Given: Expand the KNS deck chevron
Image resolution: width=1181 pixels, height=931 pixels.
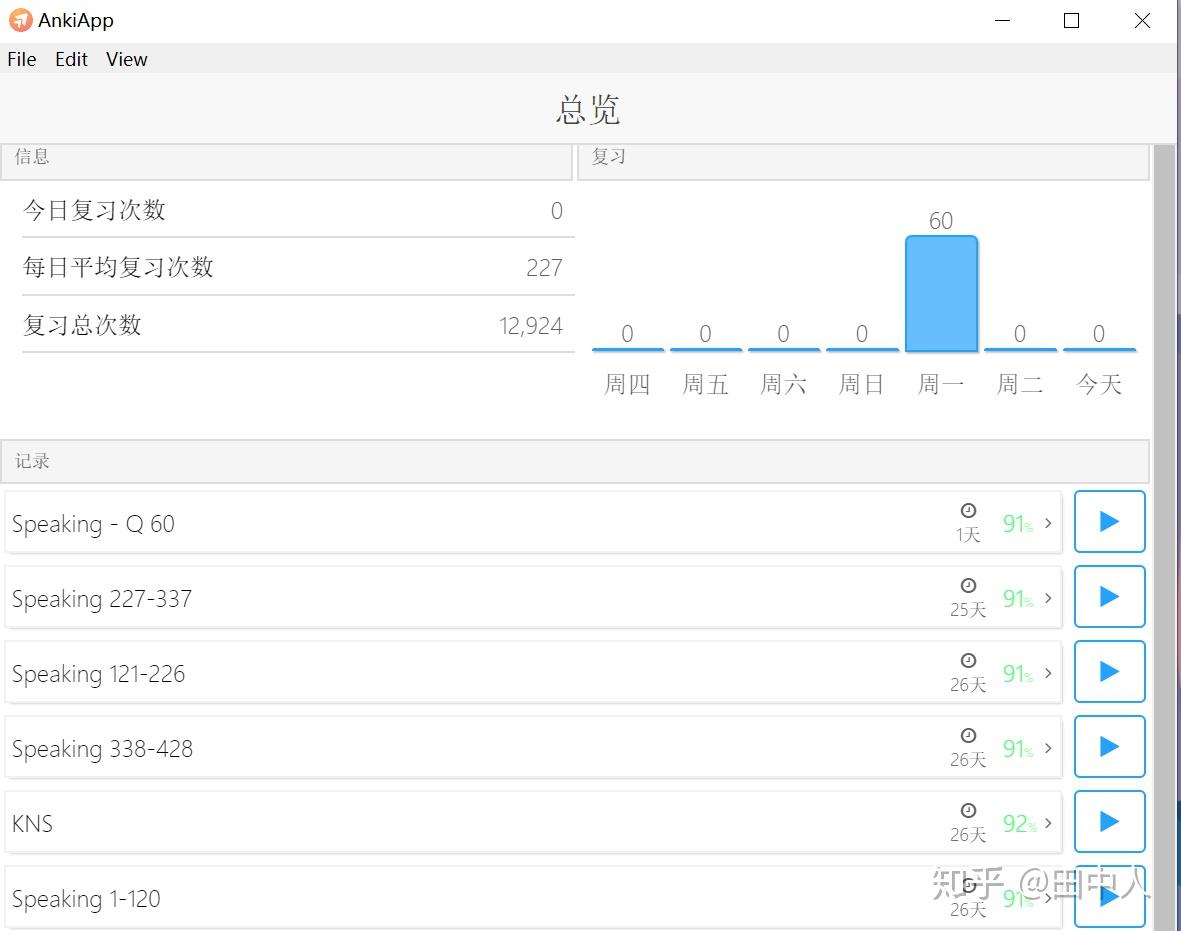Looking at the screenshot, I should coord(1048,823).
